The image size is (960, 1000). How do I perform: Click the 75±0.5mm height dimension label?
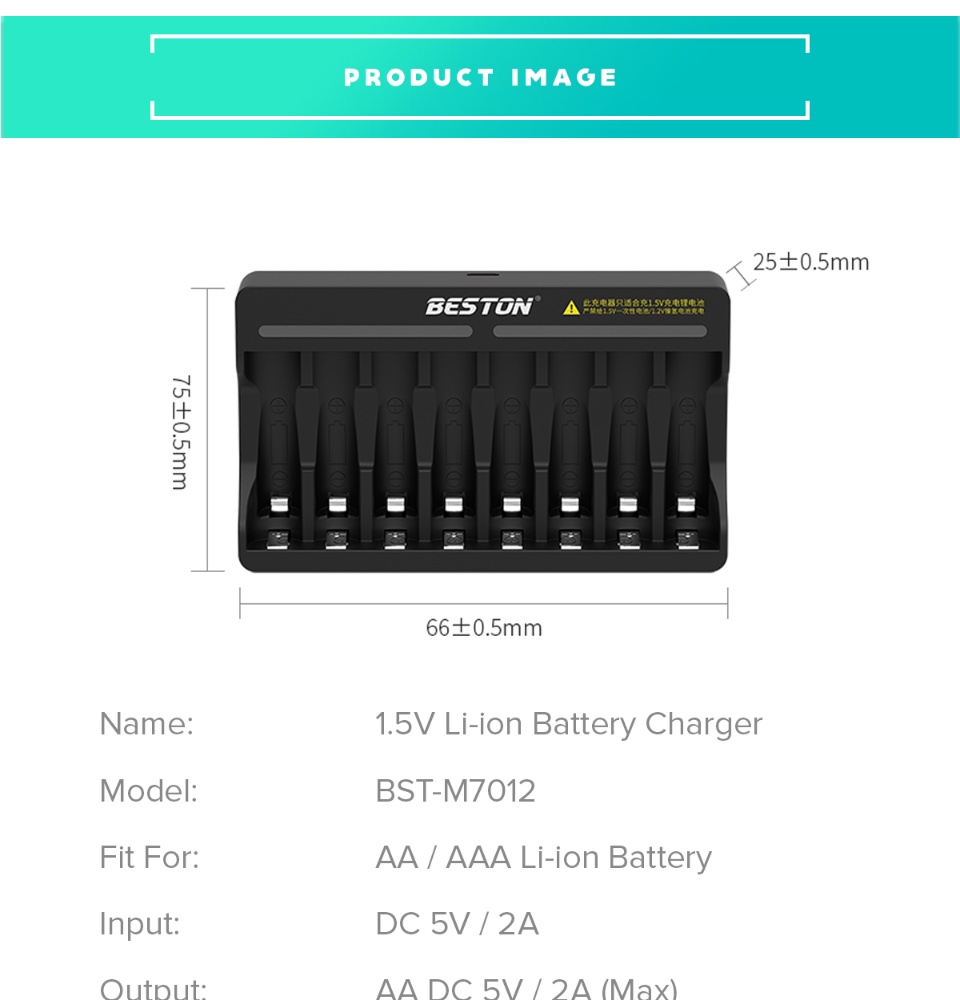pyautogui.click(x=180, y=432)
